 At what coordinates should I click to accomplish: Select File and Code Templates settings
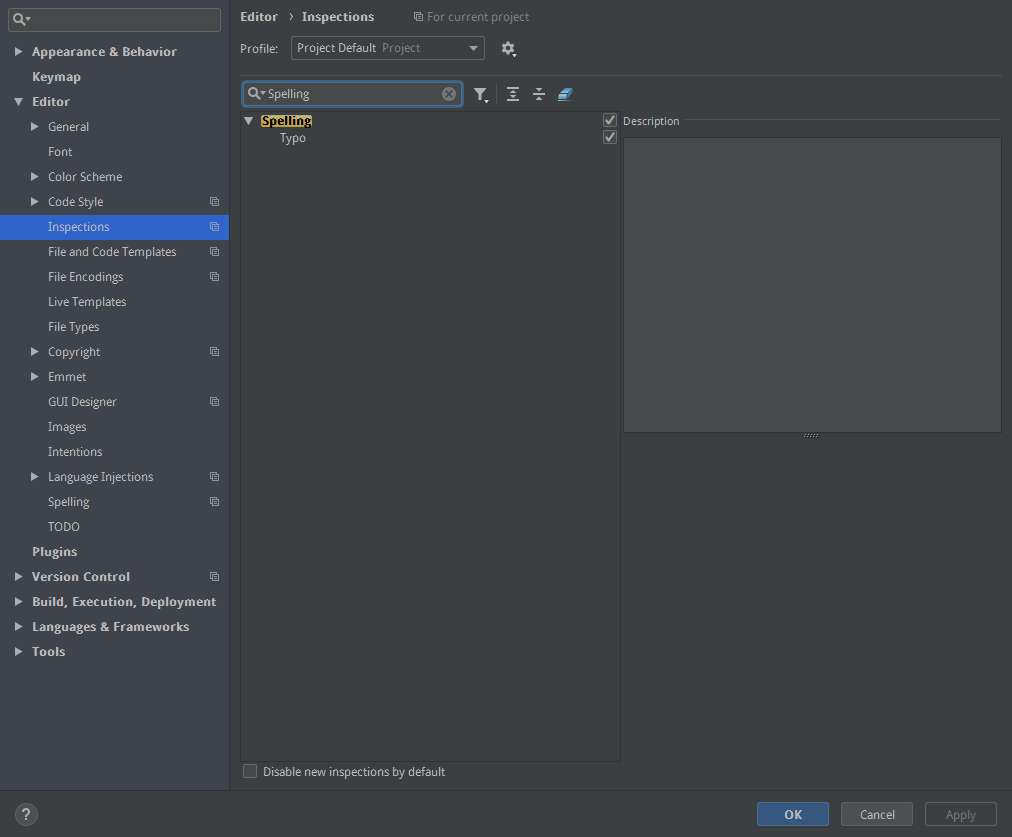click(112, 252)
